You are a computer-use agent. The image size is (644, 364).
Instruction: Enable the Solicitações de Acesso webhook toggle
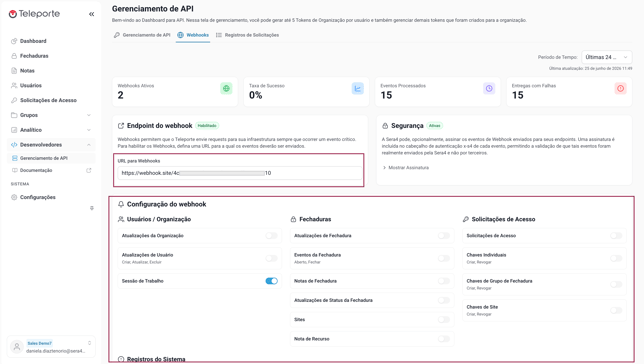point(616,236)
